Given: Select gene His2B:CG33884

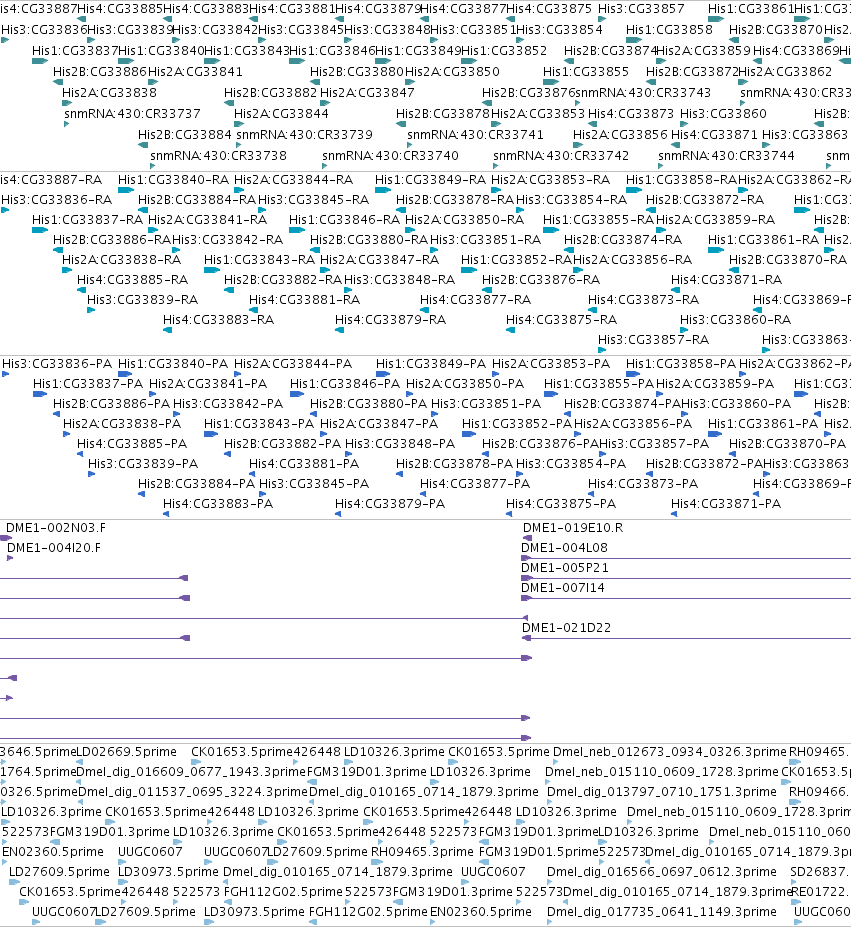Looking at the screenshot, I should tap(185, 135).
